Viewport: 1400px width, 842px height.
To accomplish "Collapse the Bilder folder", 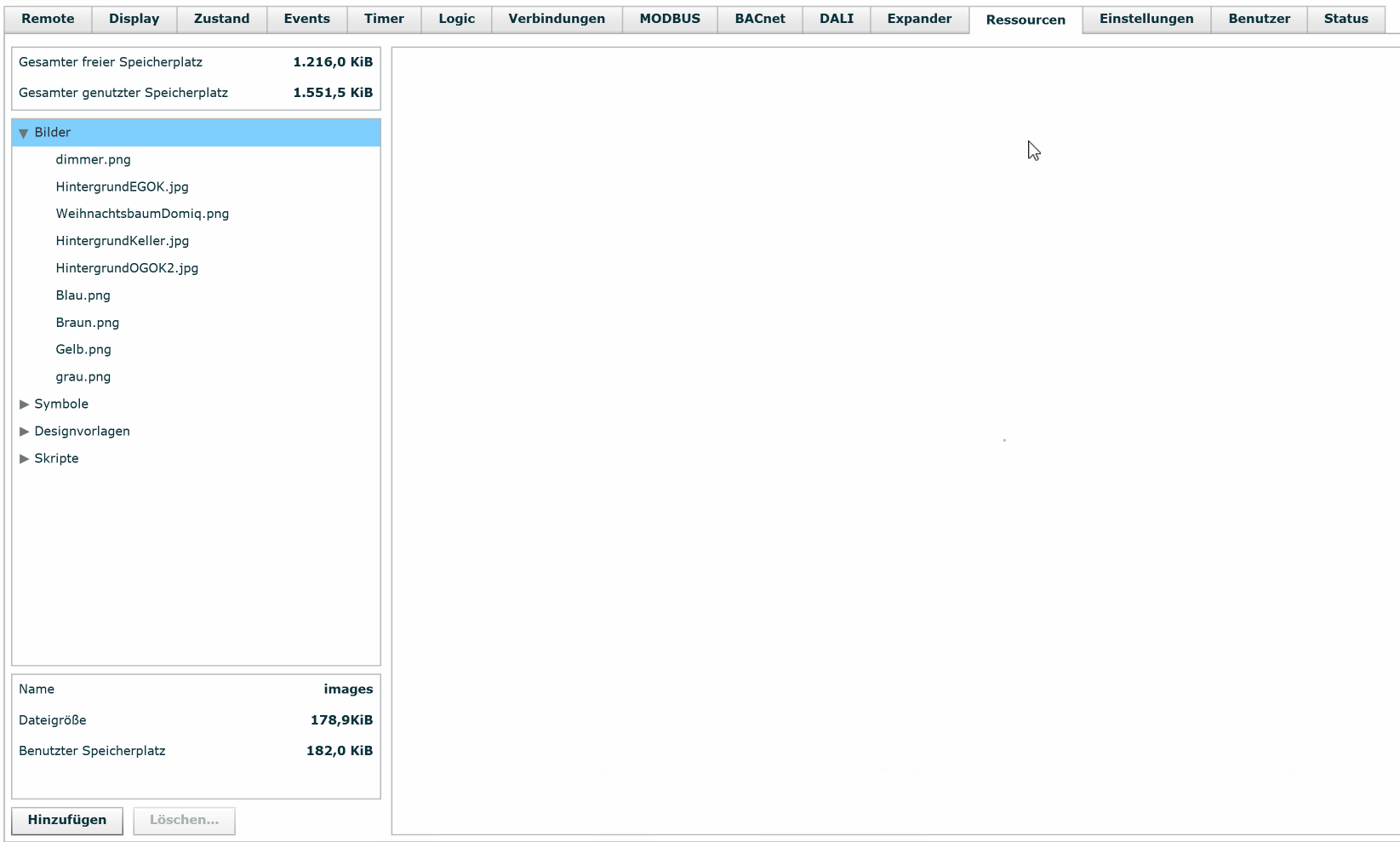I will pyautogui.click(x=24, y=133).
